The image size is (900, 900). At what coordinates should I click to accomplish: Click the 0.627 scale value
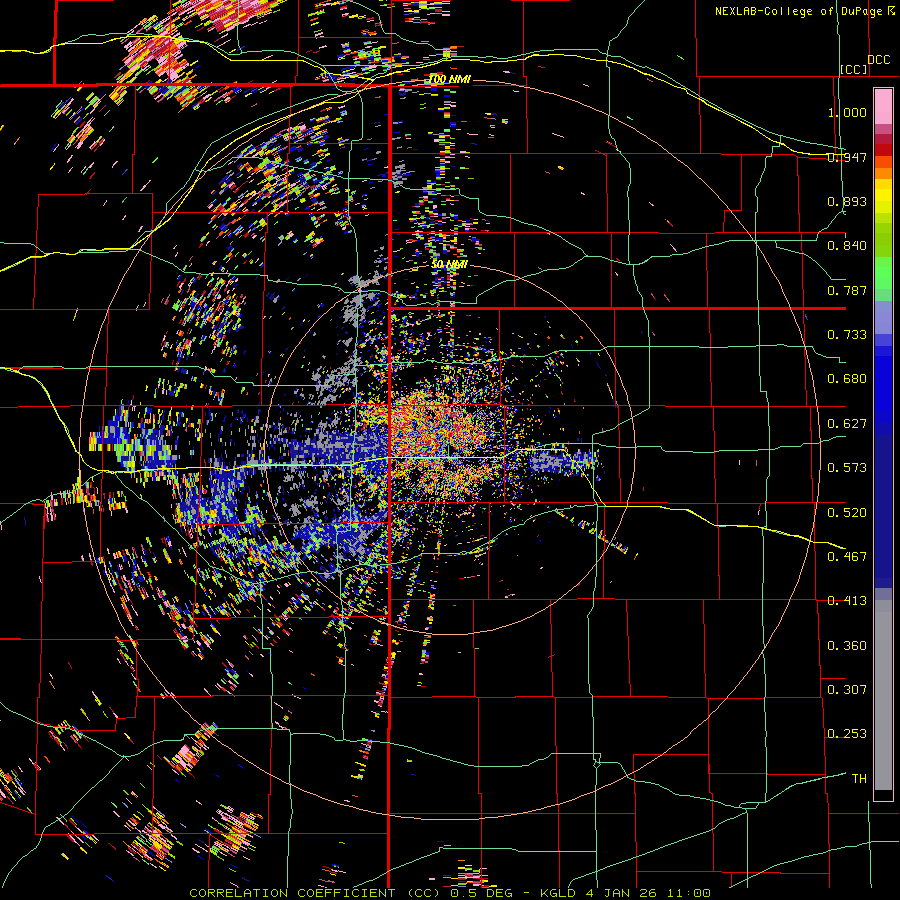click(x=847, y=424)
